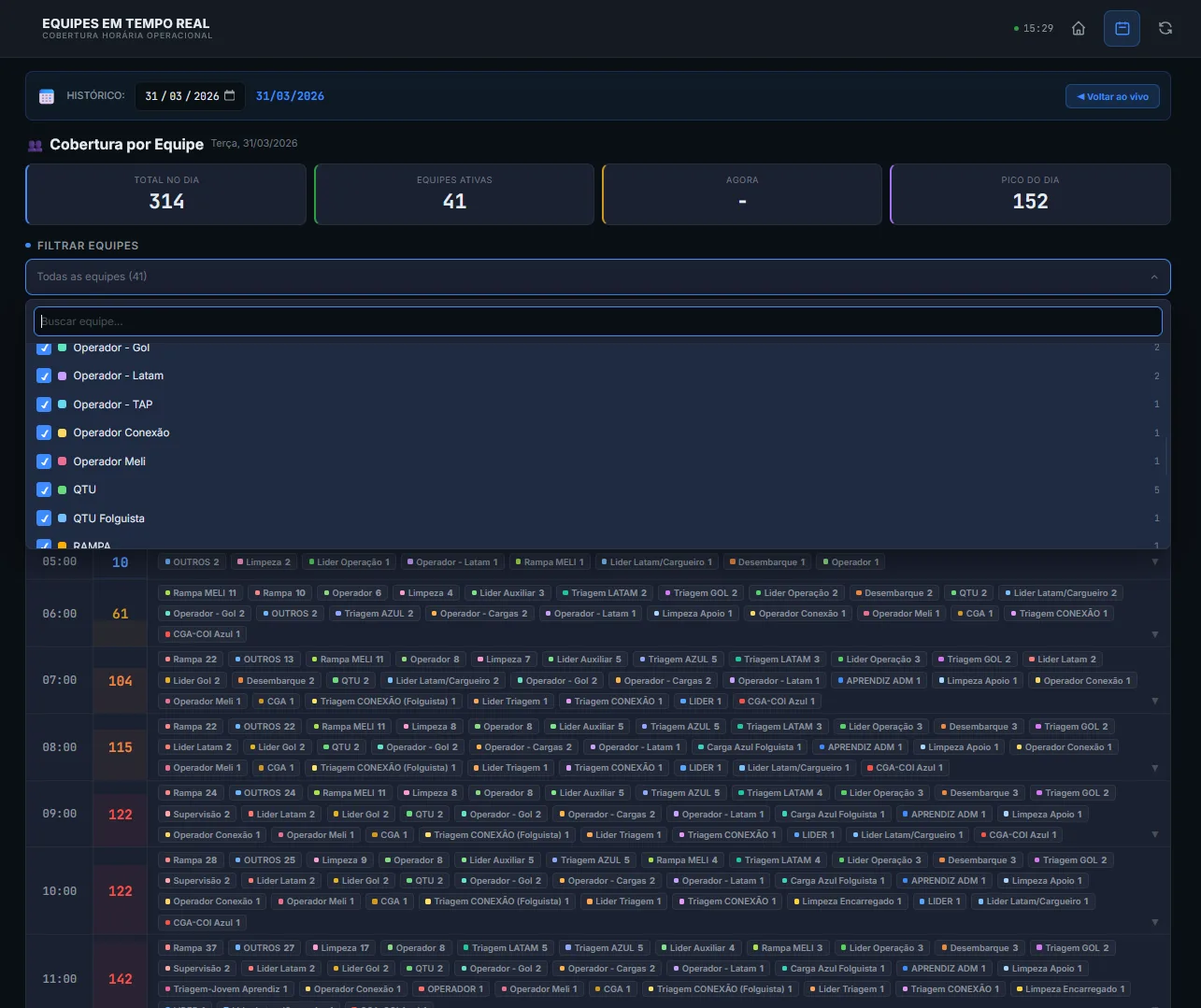Viewport: 1201px width, 1008px height.
Task: Click Rampa 24 tag in 09:00 row
Action: [x=191, y=793]
